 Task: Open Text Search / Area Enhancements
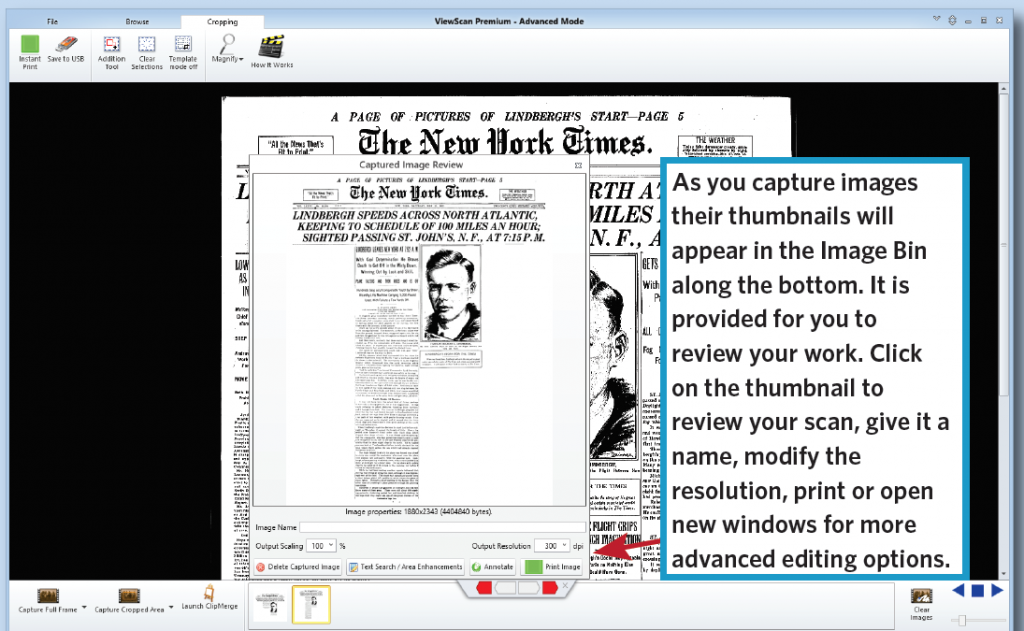[x=406, y=567]
